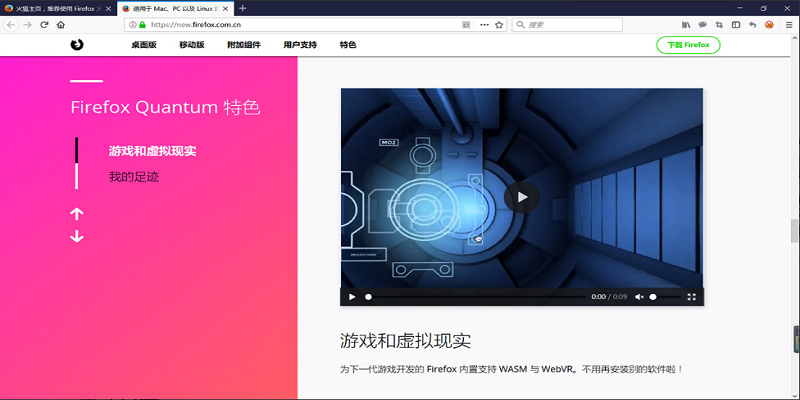
Task: Open the Library icon in the toolbar
Action: (686, 24)
